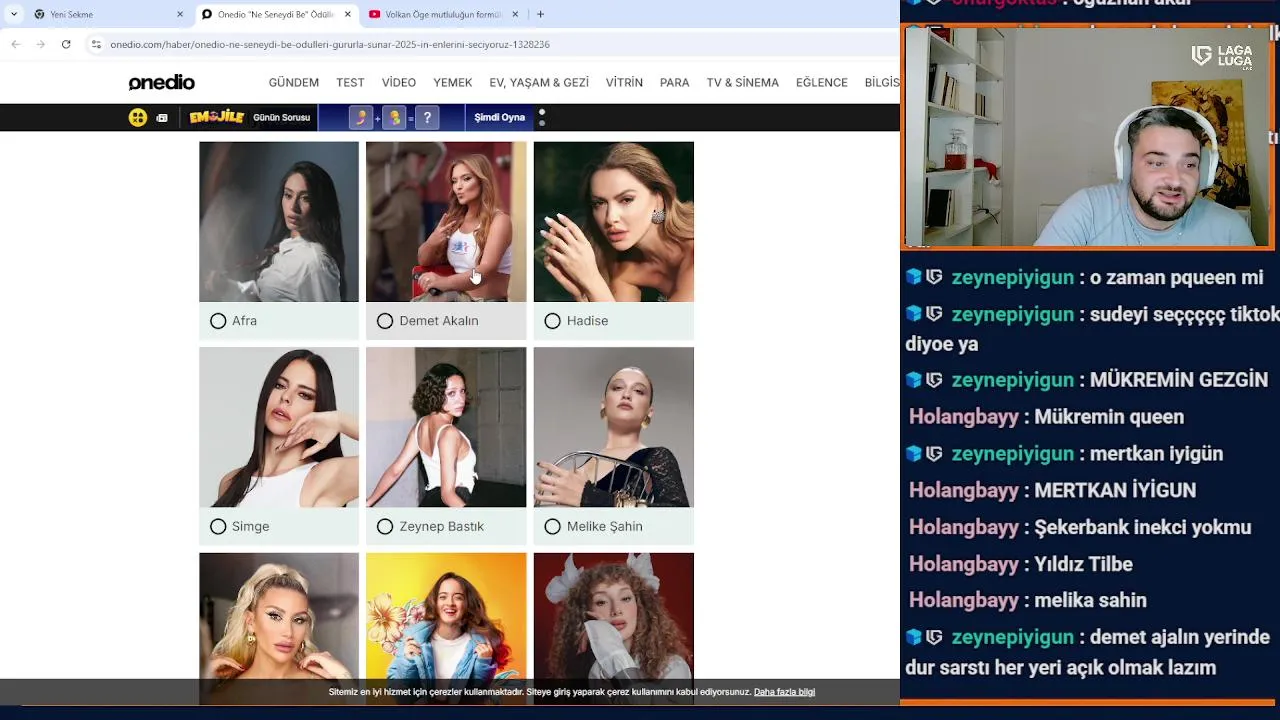1280x720 pixels.
Task: Close the Onedio tab
Action: (348, 14)
